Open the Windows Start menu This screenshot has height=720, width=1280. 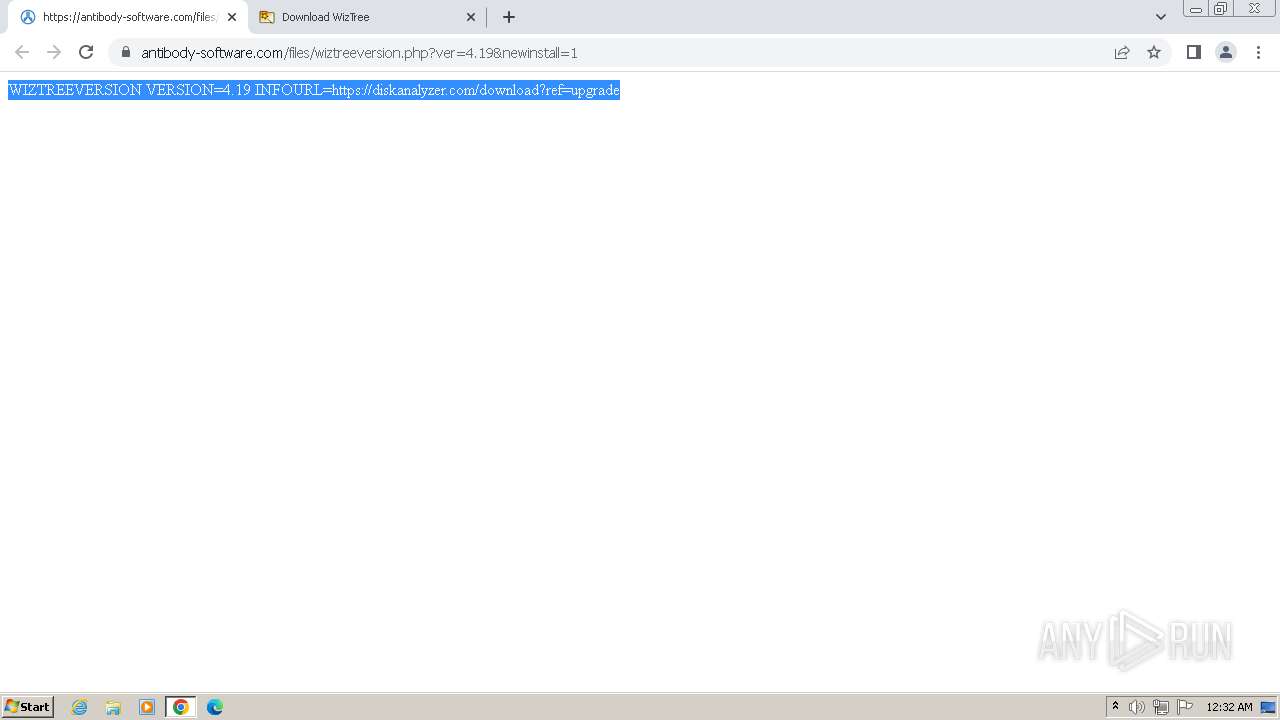28,707
